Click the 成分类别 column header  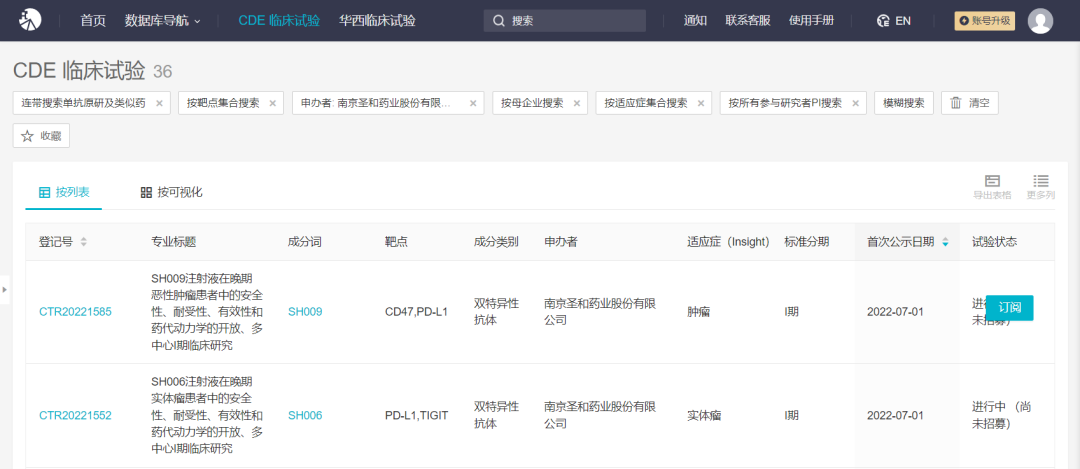point(496,242)
